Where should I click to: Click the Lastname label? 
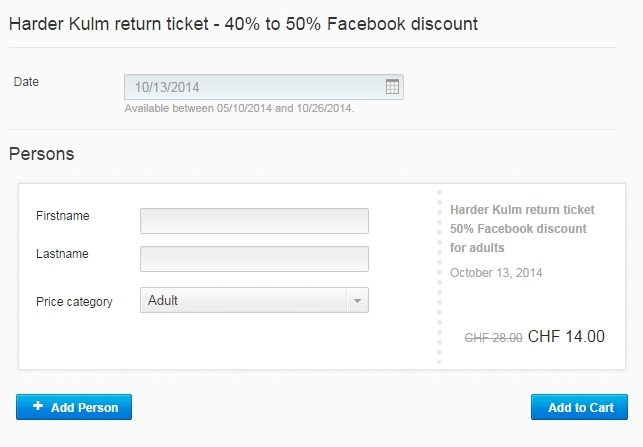point(62,254)
